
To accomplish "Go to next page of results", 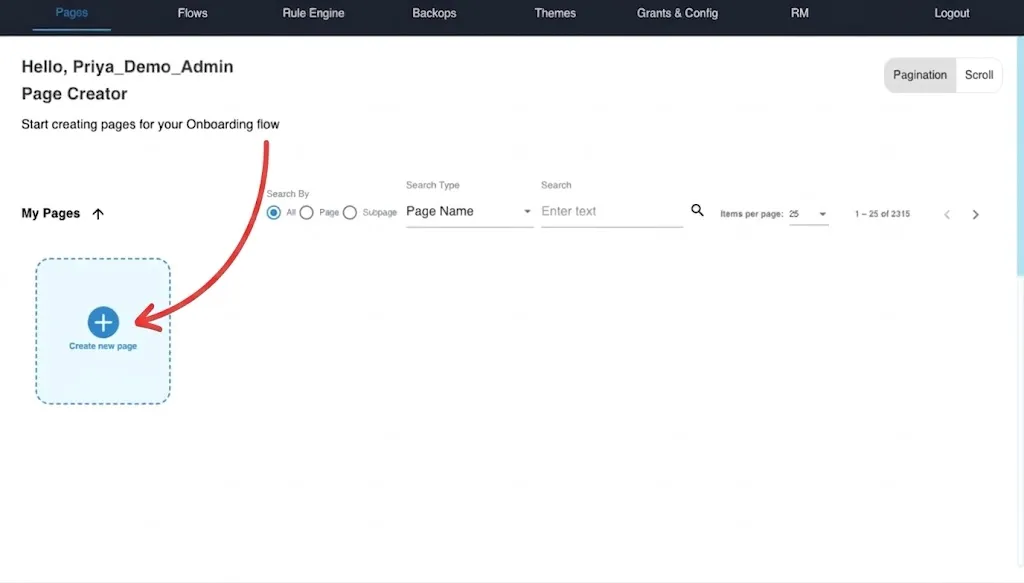I will (976, 214).
